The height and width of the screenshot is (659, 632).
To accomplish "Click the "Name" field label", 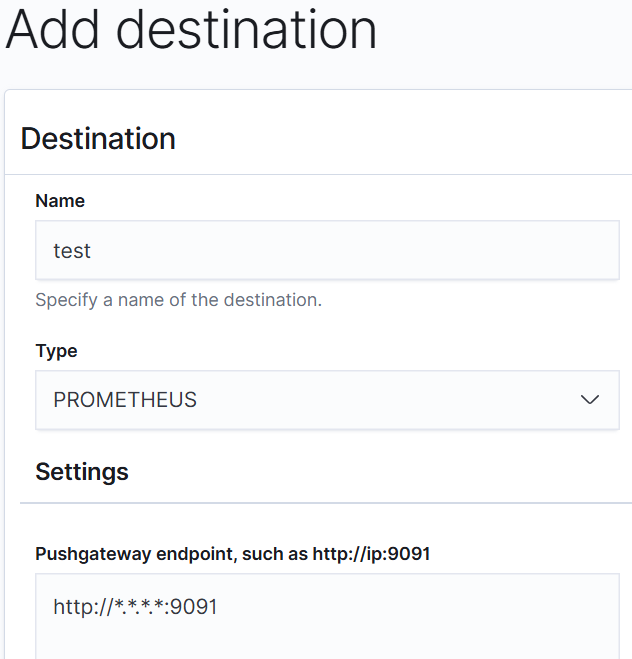I will 60,201.
